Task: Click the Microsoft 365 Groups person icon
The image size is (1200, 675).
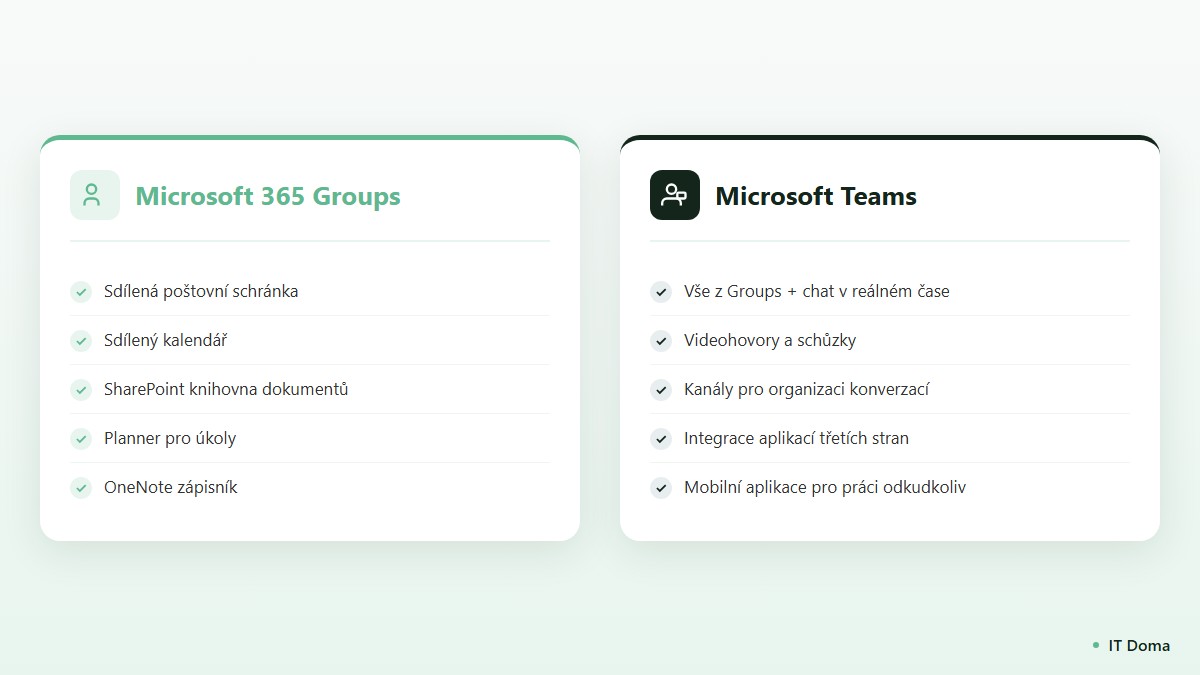Action: pos(95,195)
